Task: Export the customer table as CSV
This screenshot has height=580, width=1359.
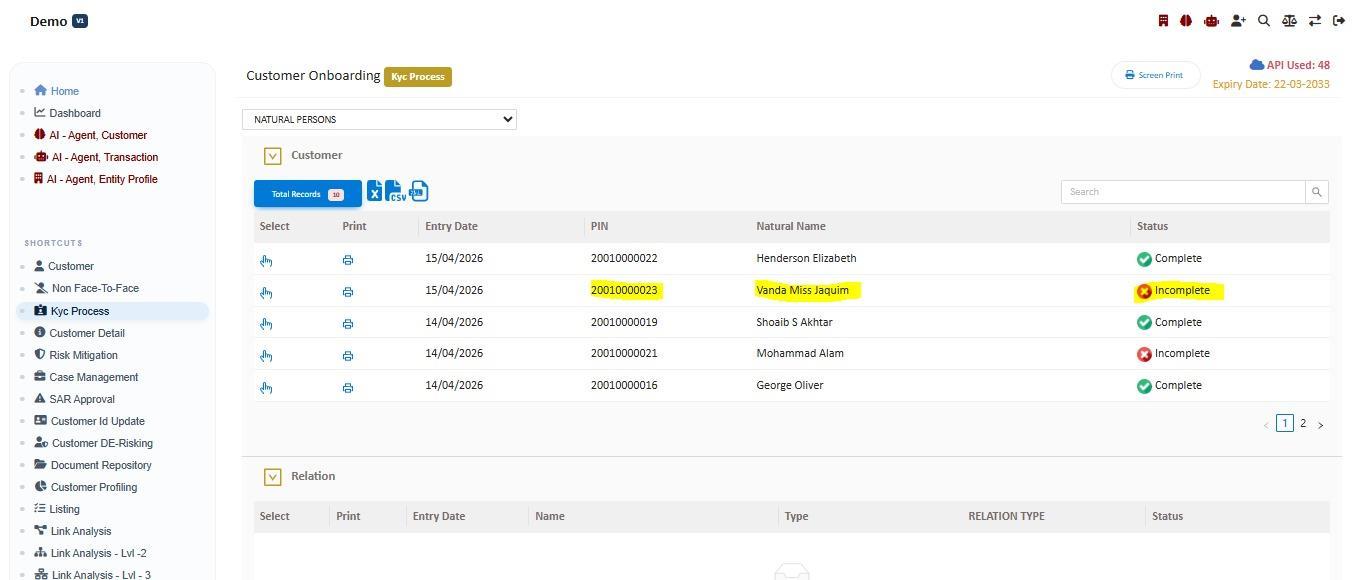Action: [395, 191]
